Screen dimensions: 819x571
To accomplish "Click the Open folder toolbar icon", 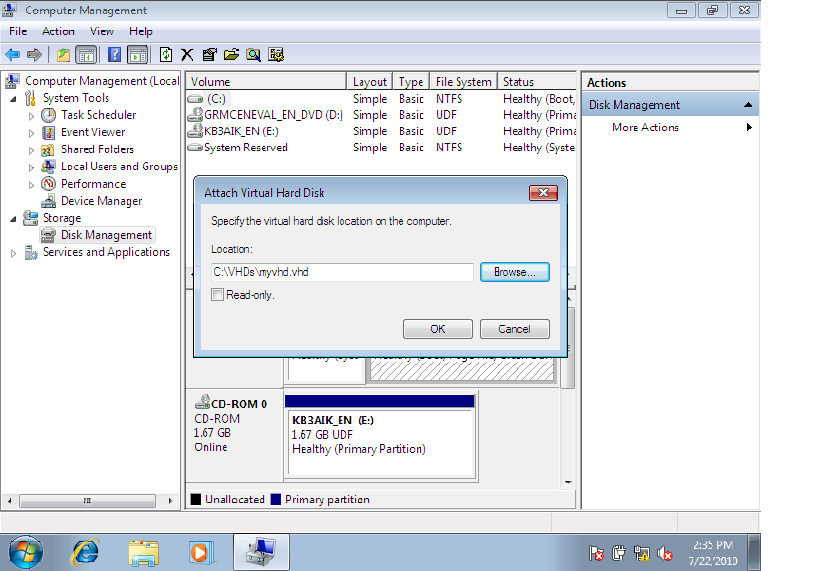I will click(x=231, y=54).
